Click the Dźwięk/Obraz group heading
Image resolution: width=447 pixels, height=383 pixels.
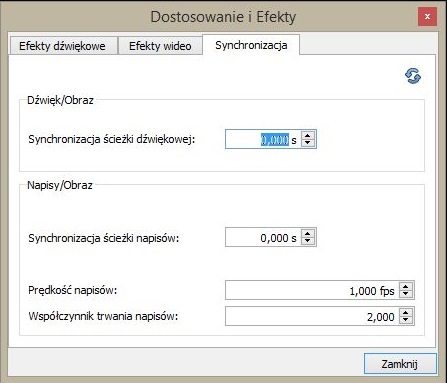click(60, 100)
